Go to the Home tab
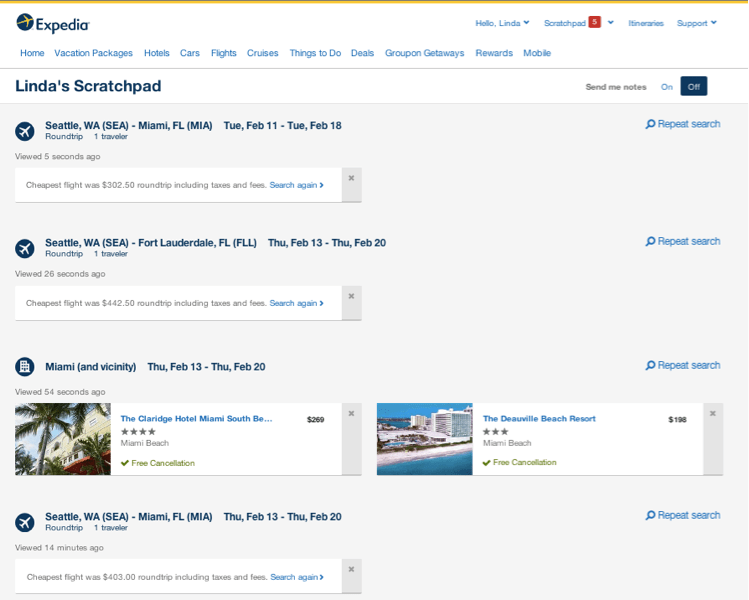Screen dimensions: 749x600 pos(32,53)
